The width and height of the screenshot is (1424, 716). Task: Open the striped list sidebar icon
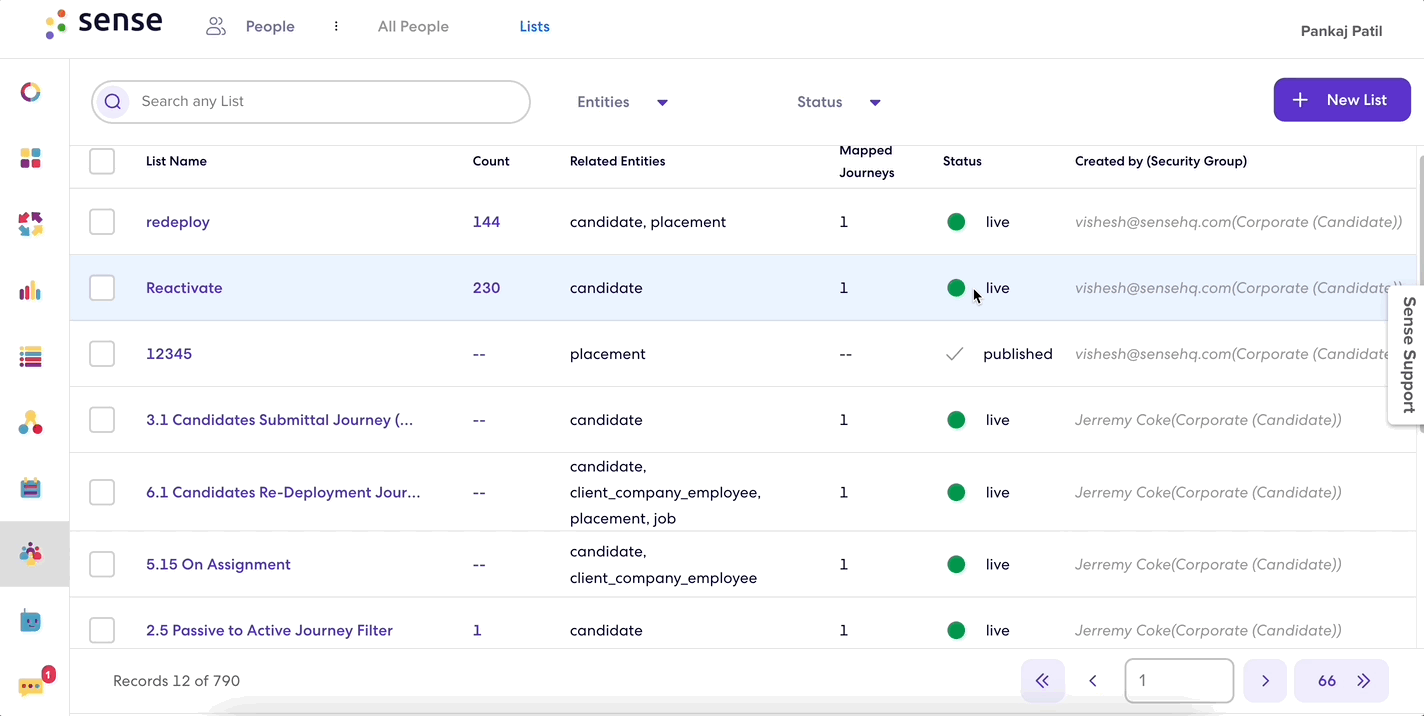pyautogui.click(x=31, y=357)
